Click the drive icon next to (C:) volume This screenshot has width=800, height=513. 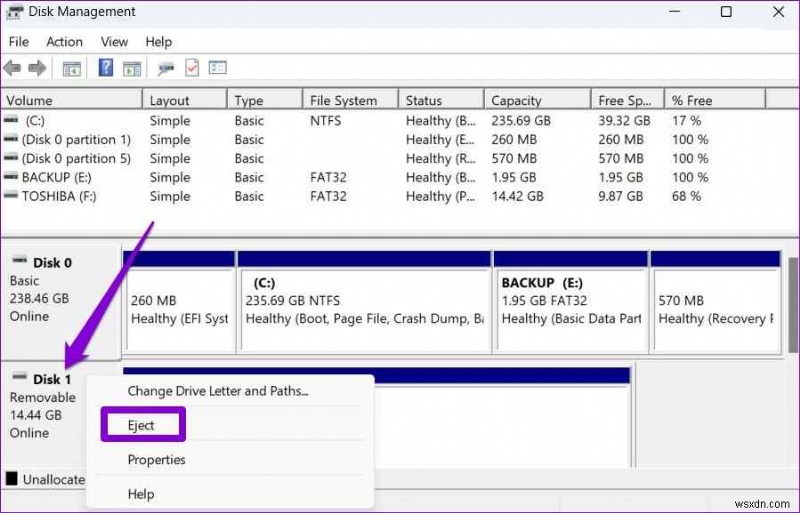click(x=11, y=120)
